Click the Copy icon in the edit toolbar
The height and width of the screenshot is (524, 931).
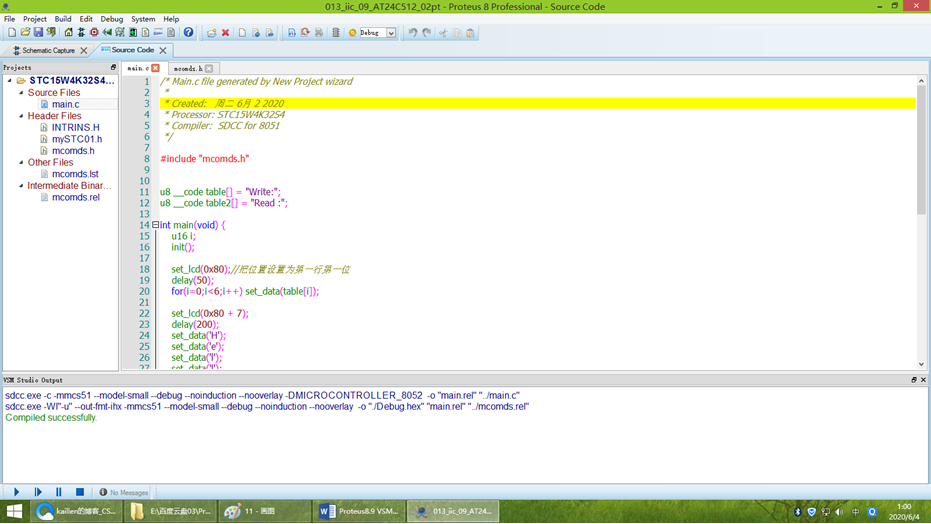[457, 33]
